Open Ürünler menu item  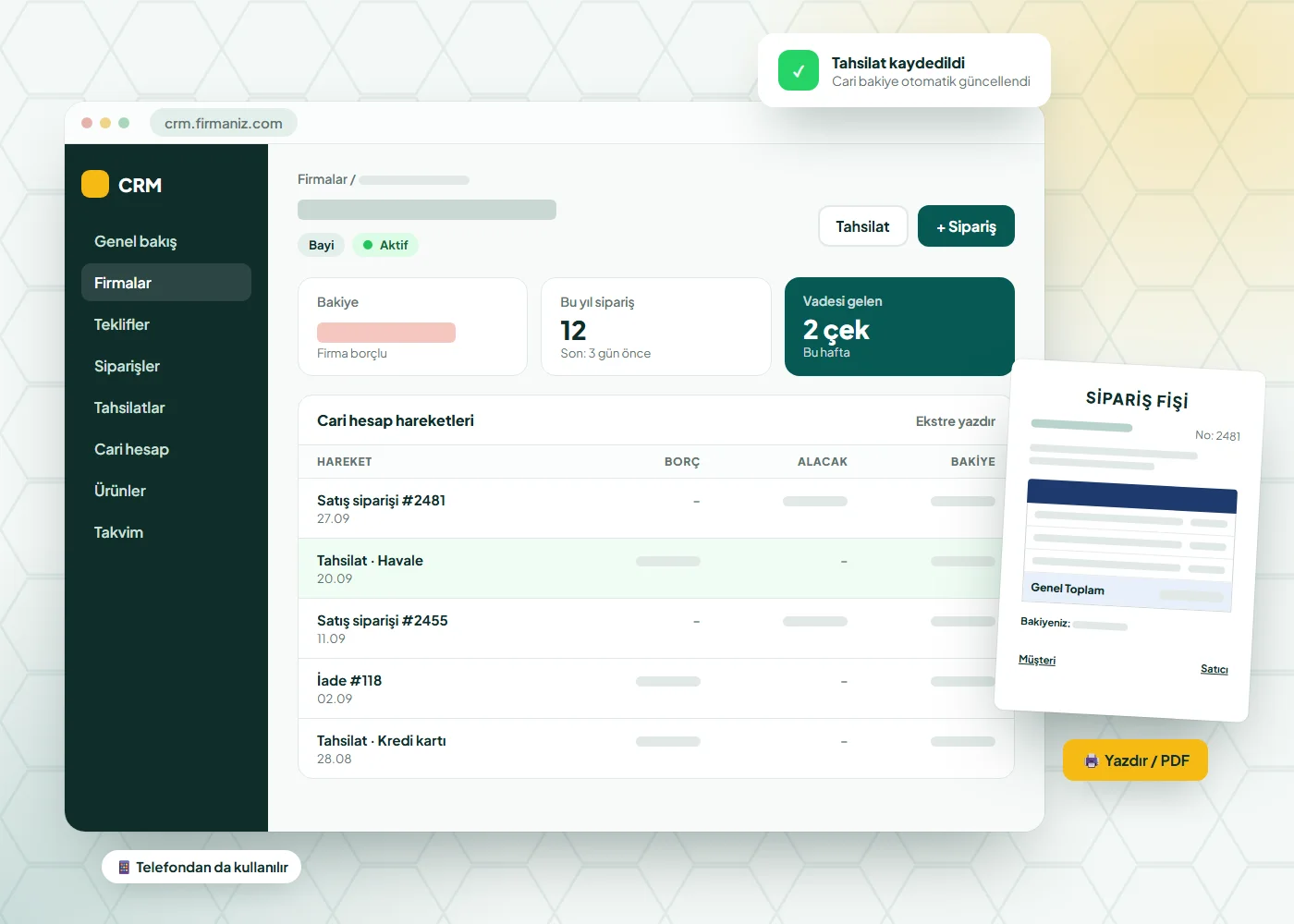pyautogui.click(x=166, y=491)
